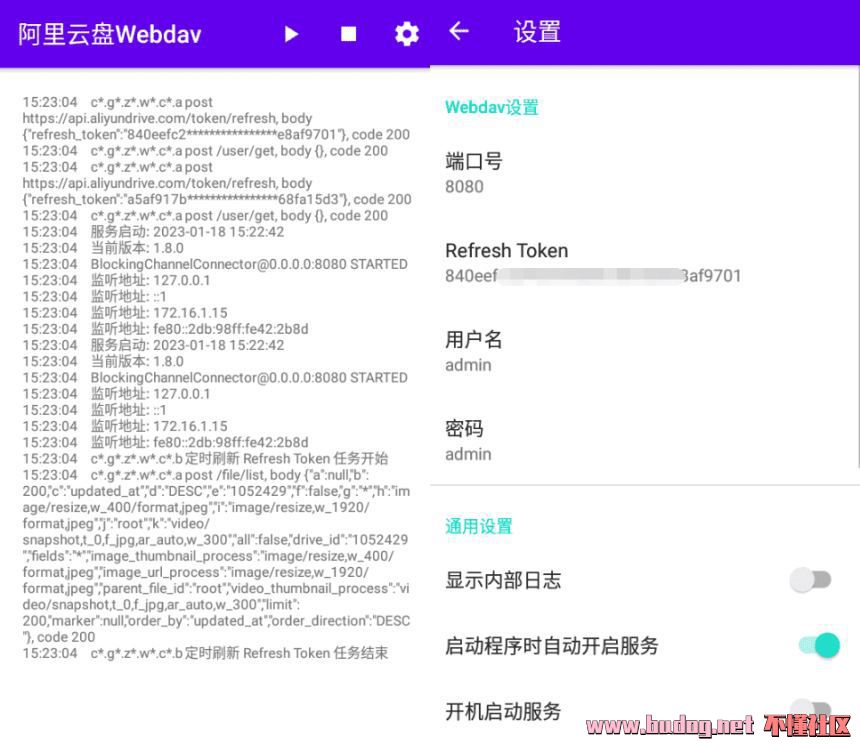
Task: Click the 8080 port value
Action: [x=464, y=186]
